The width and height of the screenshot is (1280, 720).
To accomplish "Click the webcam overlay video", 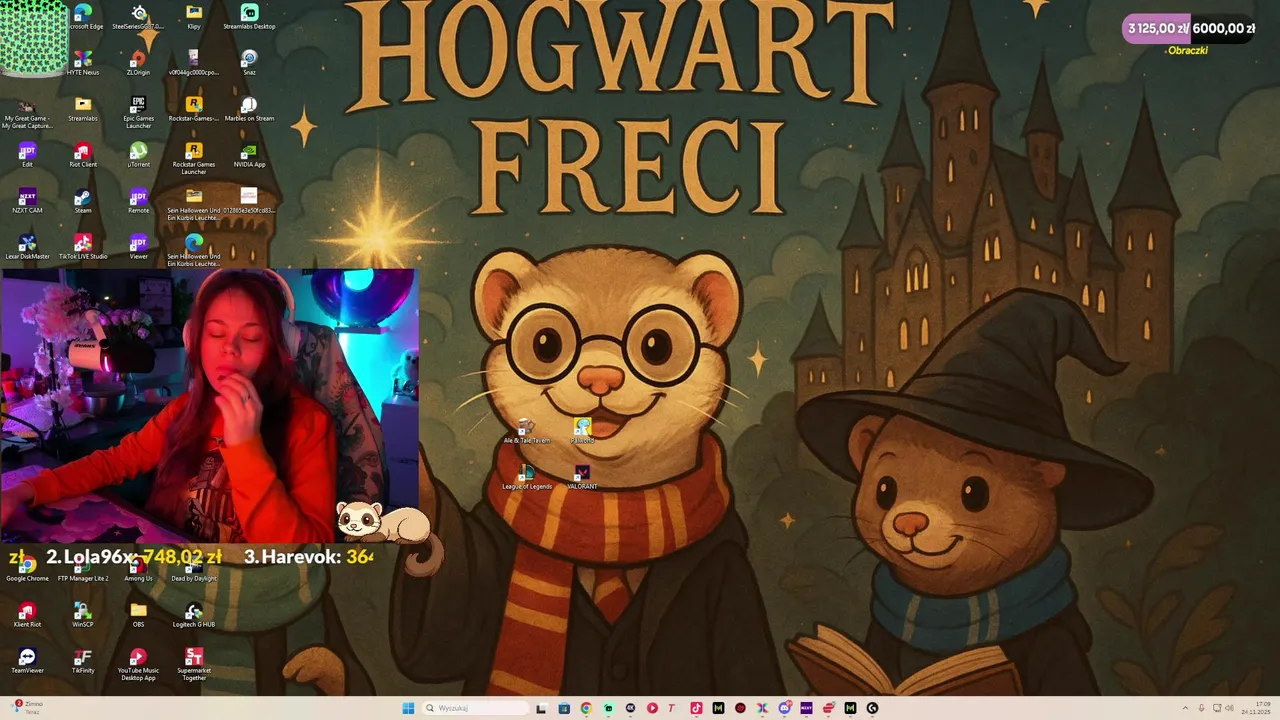I will pyautogui.click(x=208, y=406).
